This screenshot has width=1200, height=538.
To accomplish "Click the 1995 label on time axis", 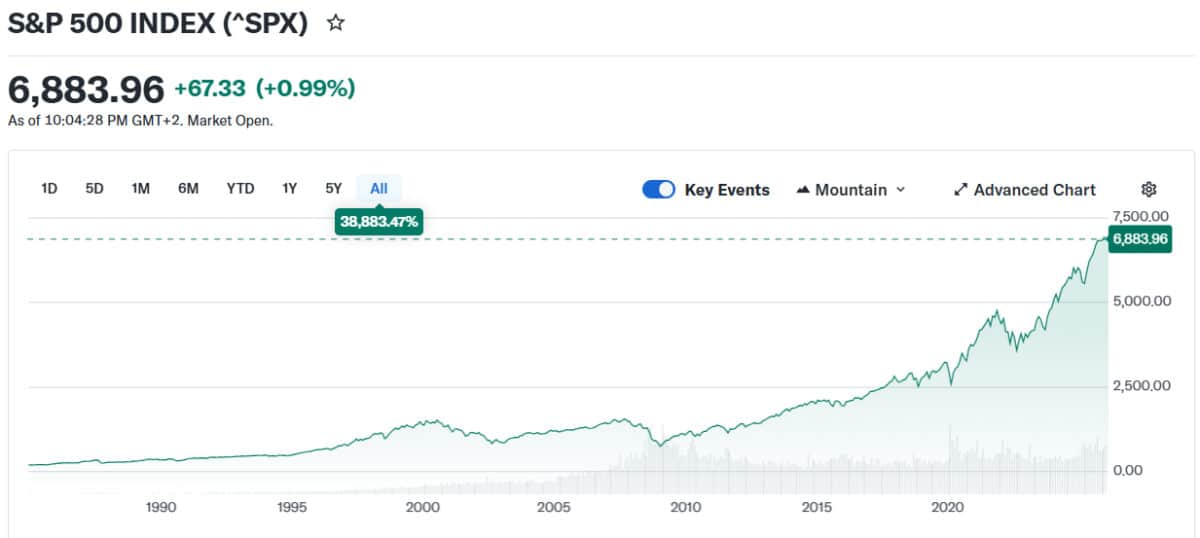I will click(292, 507).
